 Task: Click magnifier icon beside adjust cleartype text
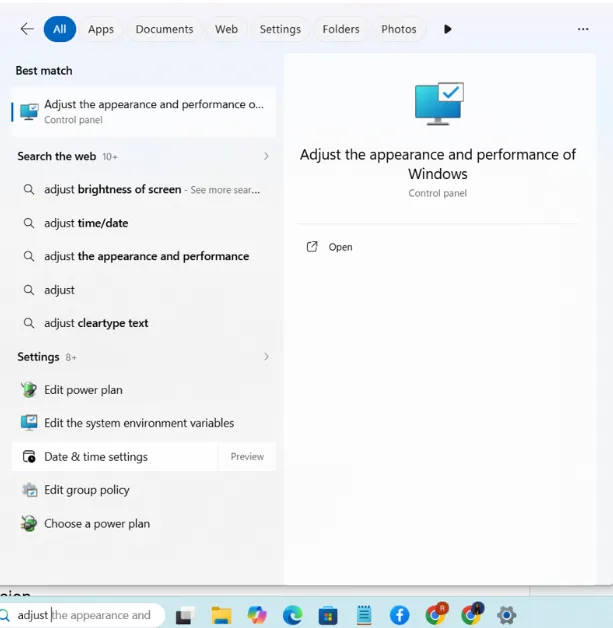pyautogui.click(x=28, y=323)
